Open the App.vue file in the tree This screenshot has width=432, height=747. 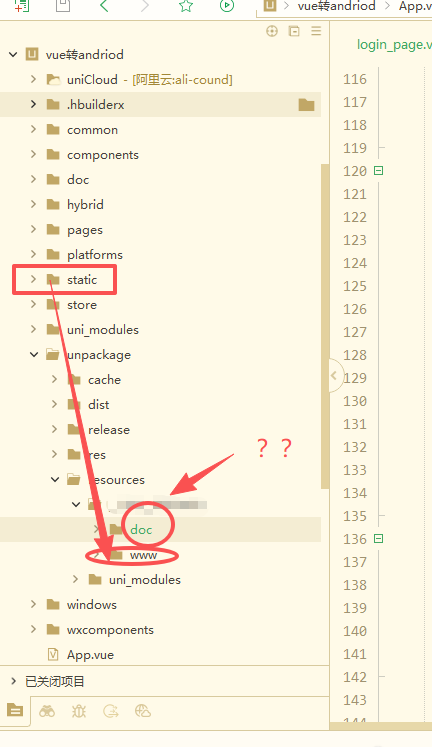pos(90,655)
